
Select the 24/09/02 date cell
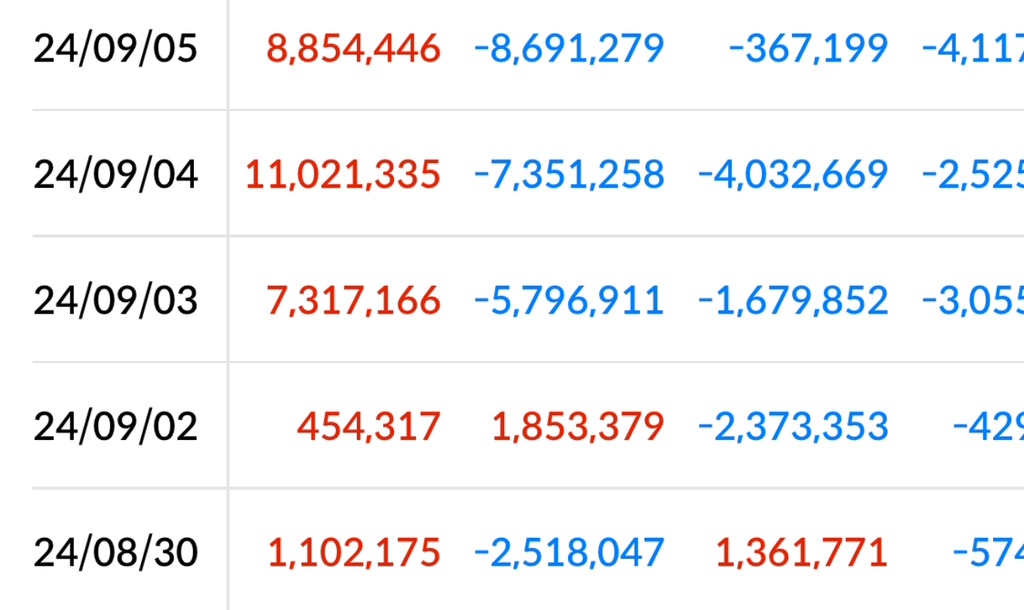click(116, 426)
